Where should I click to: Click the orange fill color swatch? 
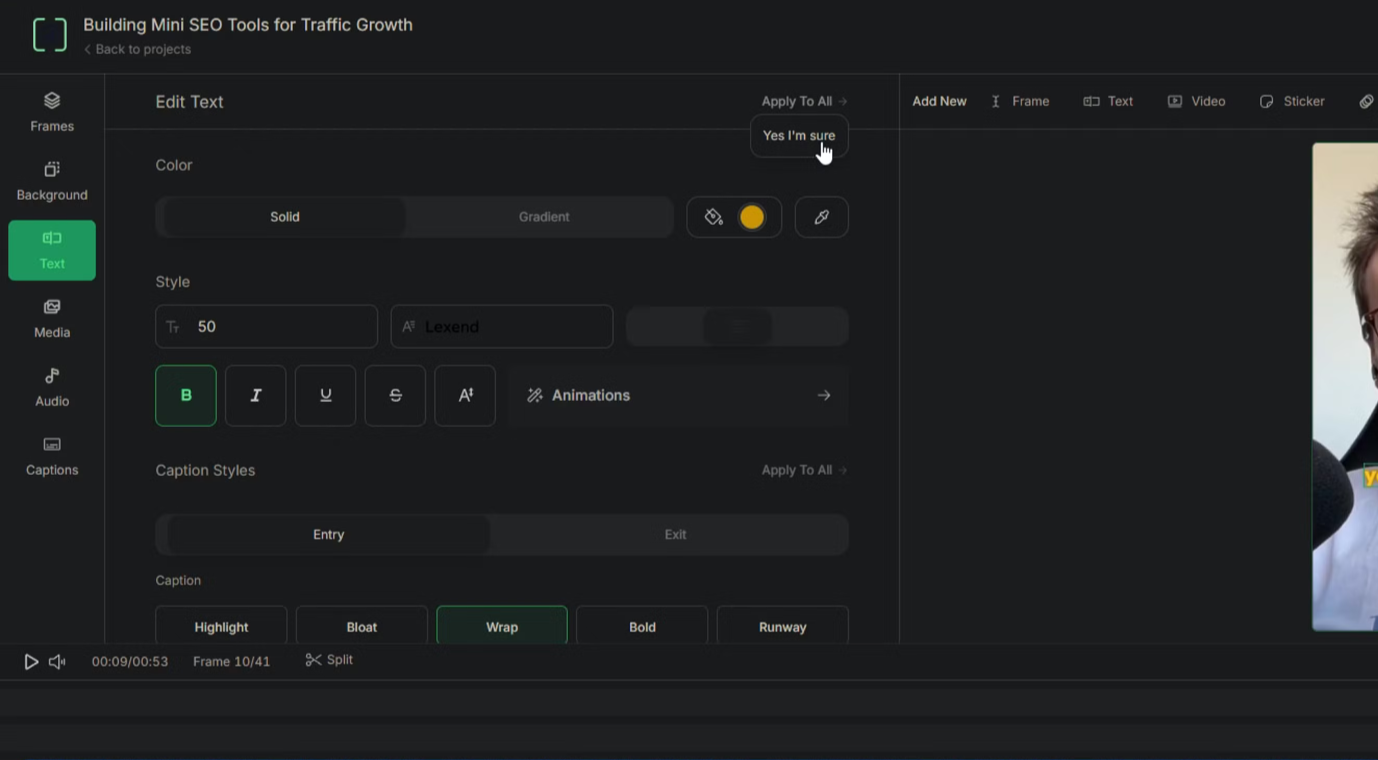(751, 217)
